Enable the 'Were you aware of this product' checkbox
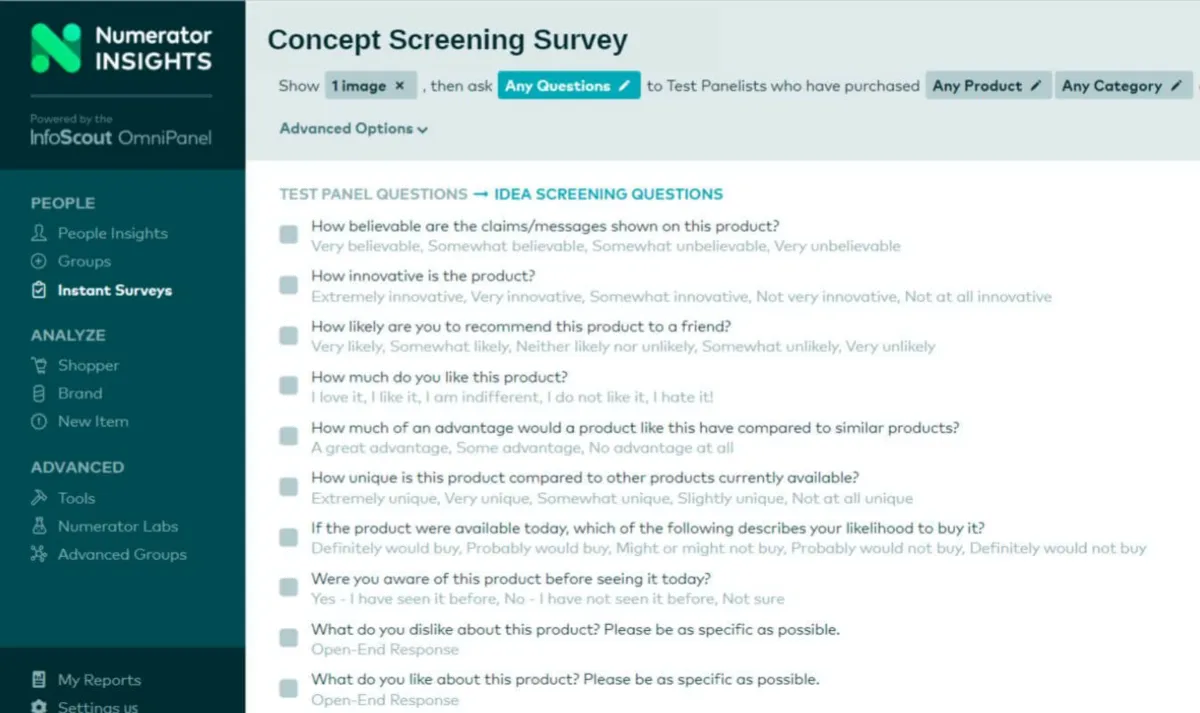Screen dimensions: 1200x713 [289, 587]
